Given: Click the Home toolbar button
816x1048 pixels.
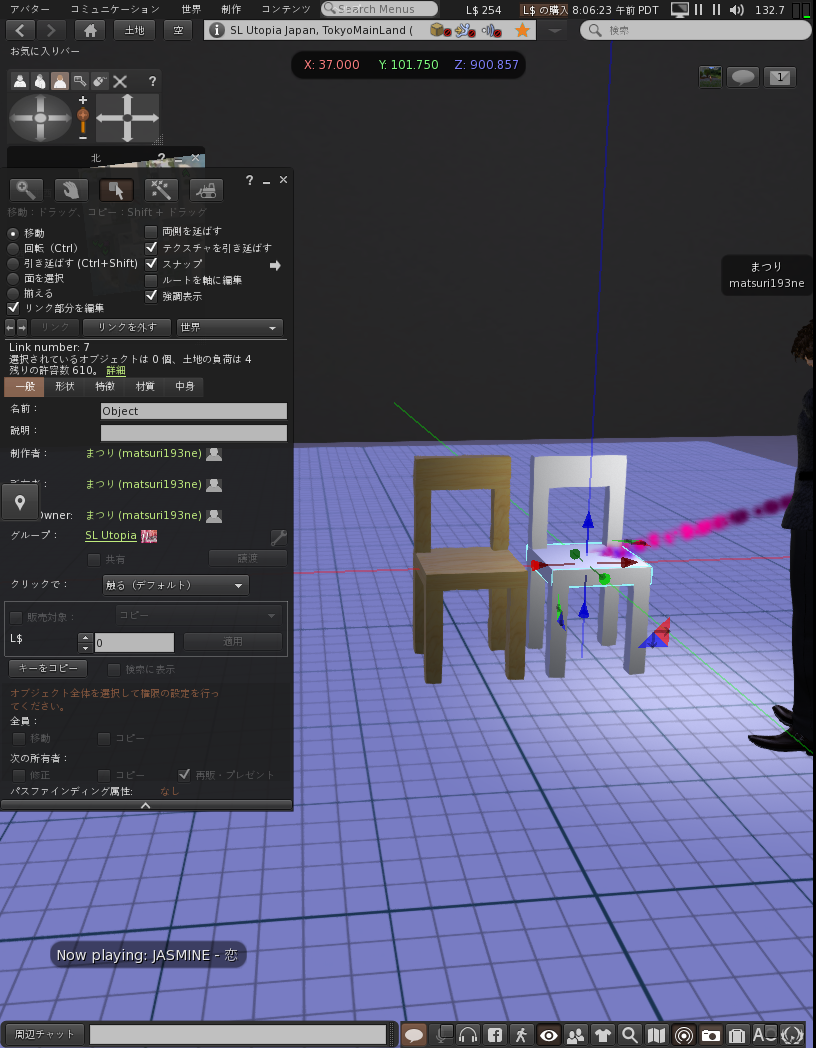Looking at the screenshot, I should (90, 30).
